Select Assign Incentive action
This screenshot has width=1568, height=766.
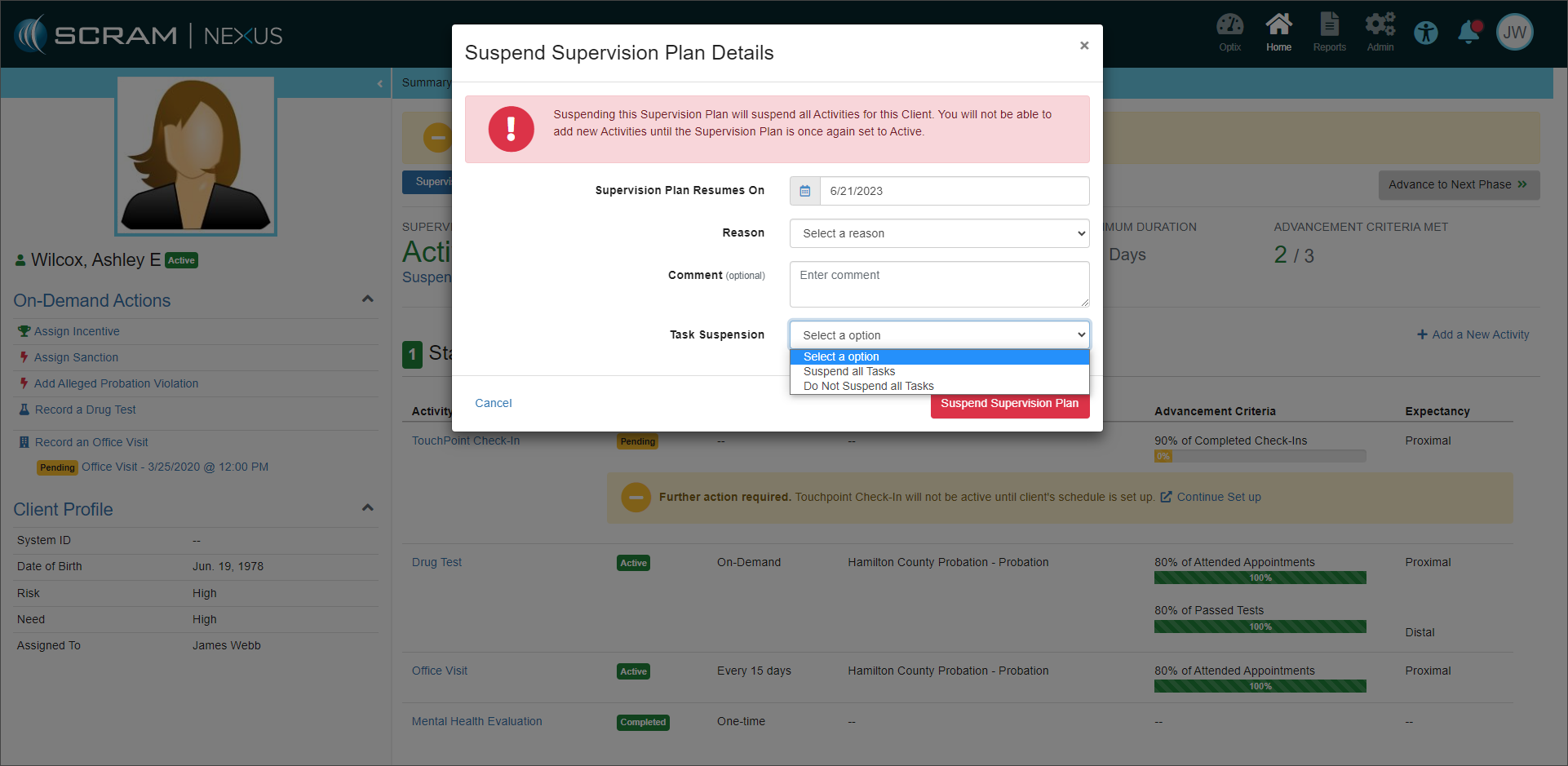[77, 331]
